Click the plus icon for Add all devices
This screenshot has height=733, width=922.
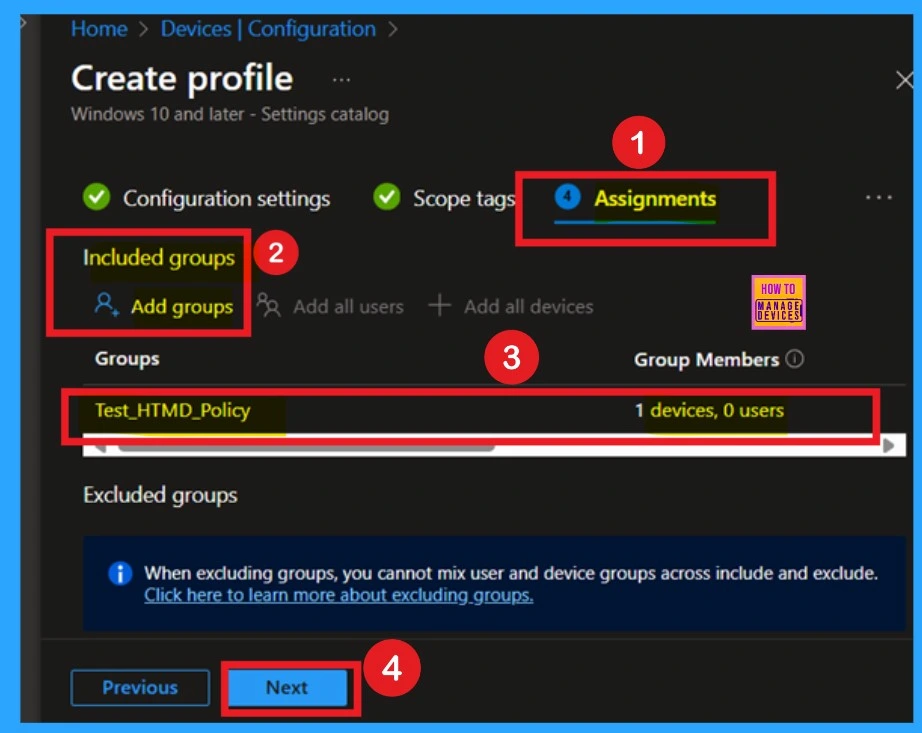pyautogui.click(x=439, y=306)
